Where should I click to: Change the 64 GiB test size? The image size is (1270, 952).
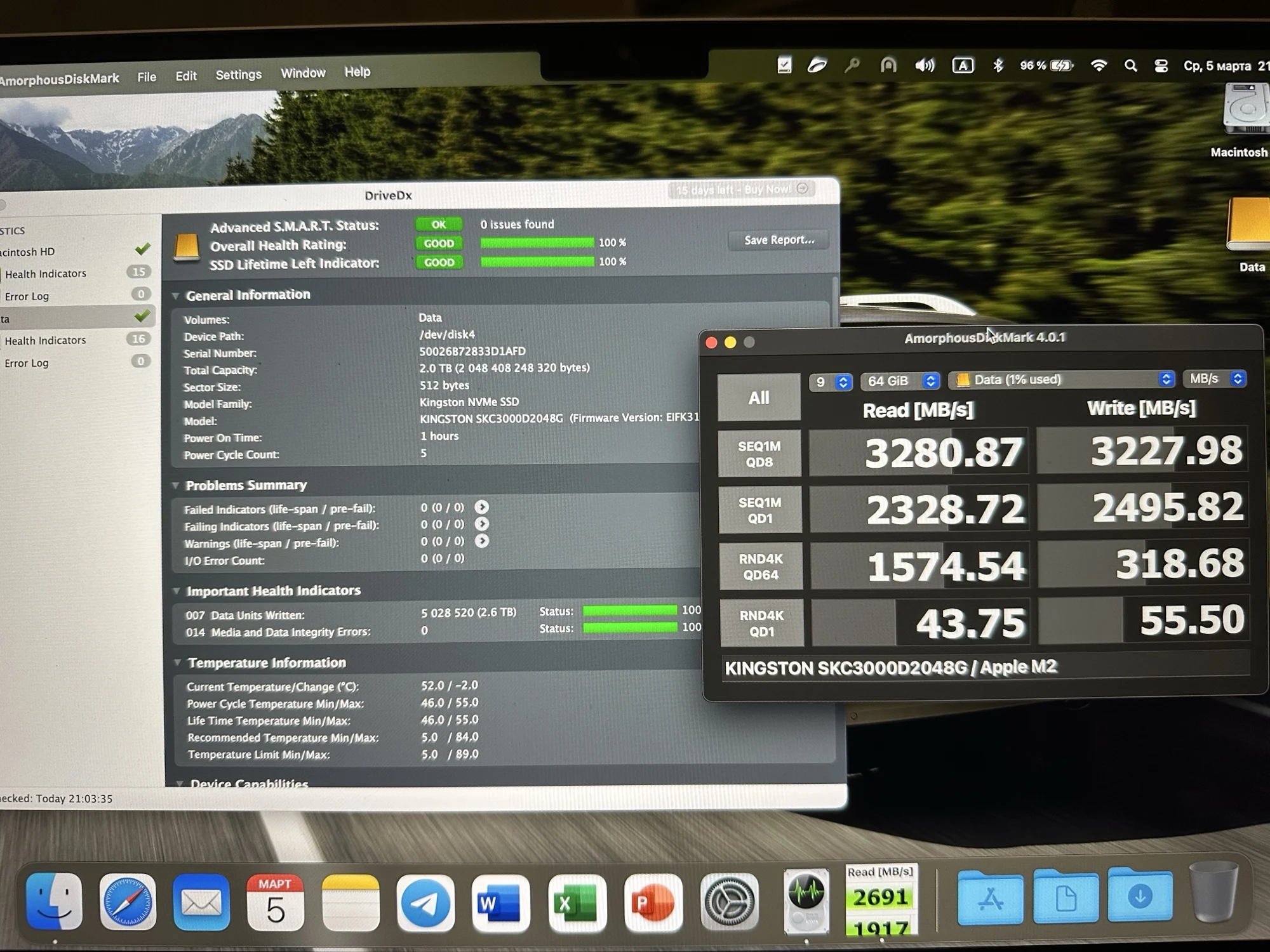coord(900,381)
